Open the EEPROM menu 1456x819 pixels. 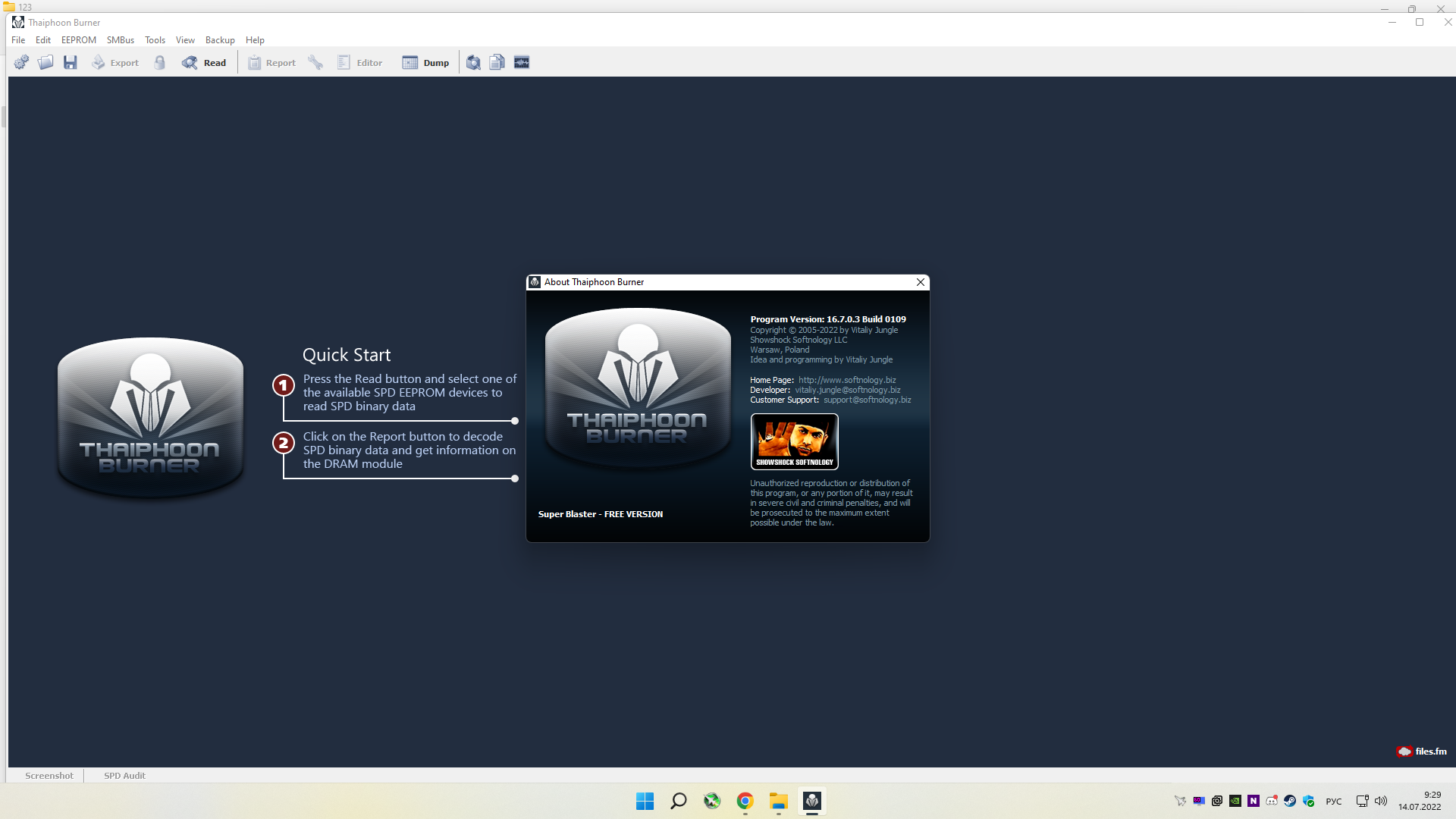pyautogui.click(x=79, y=40)
